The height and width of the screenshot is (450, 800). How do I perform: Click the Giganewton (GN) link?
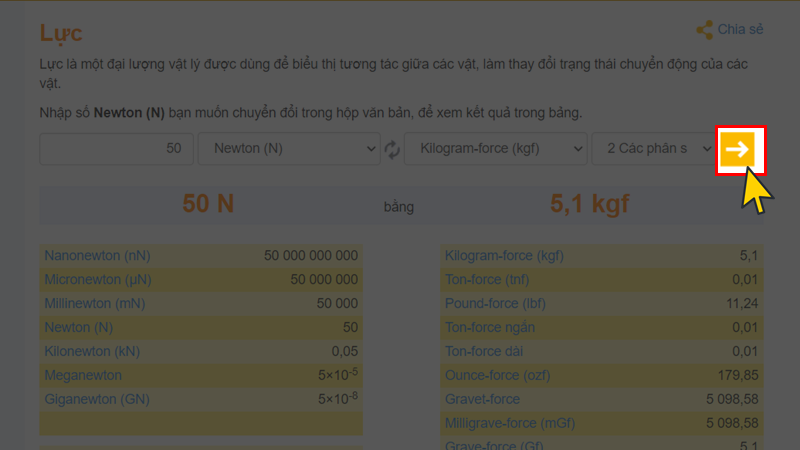[97, 399]
